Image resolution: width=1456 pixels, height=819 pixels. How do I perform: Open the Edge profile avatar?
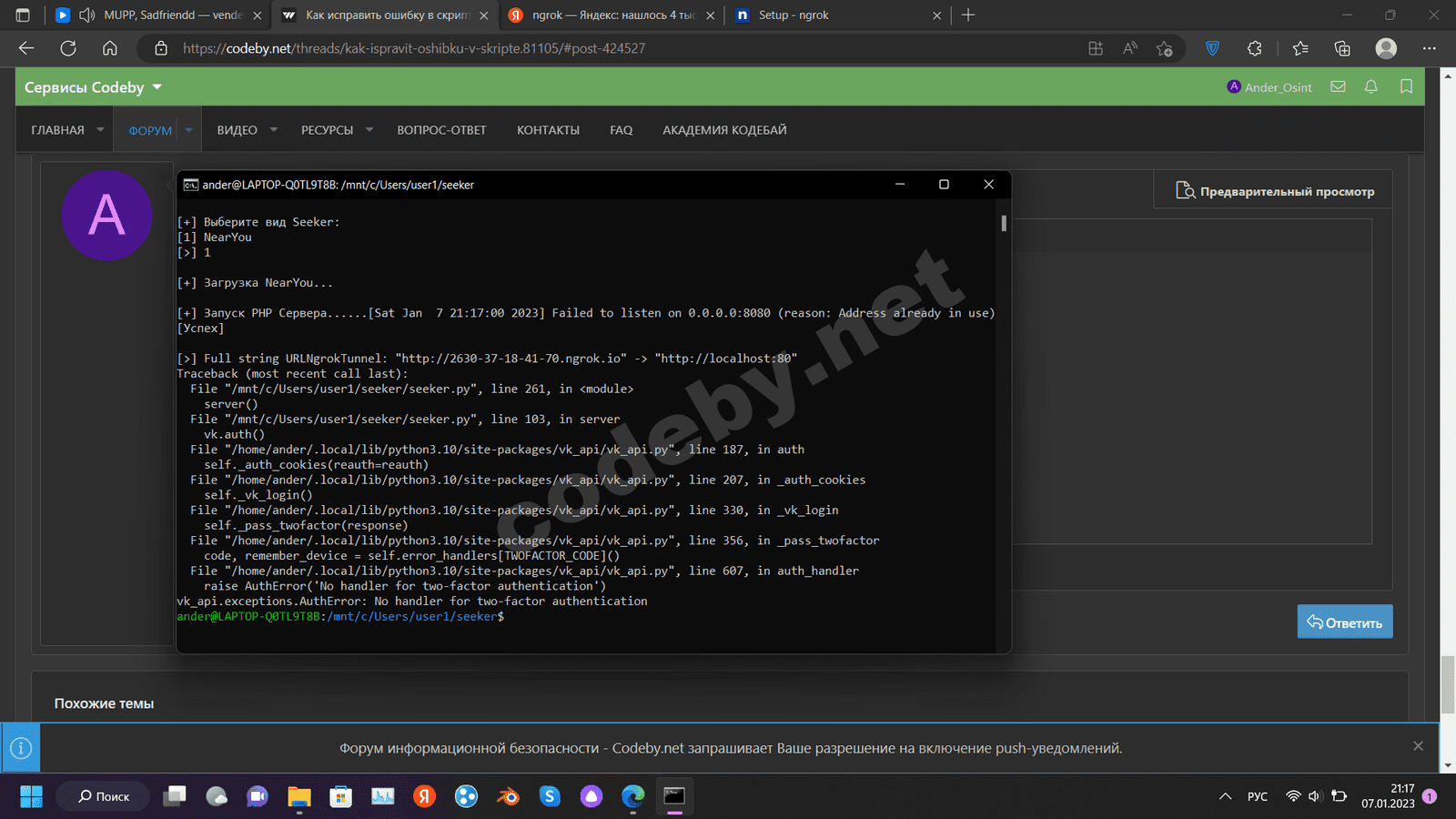(x=1386, y=48)
